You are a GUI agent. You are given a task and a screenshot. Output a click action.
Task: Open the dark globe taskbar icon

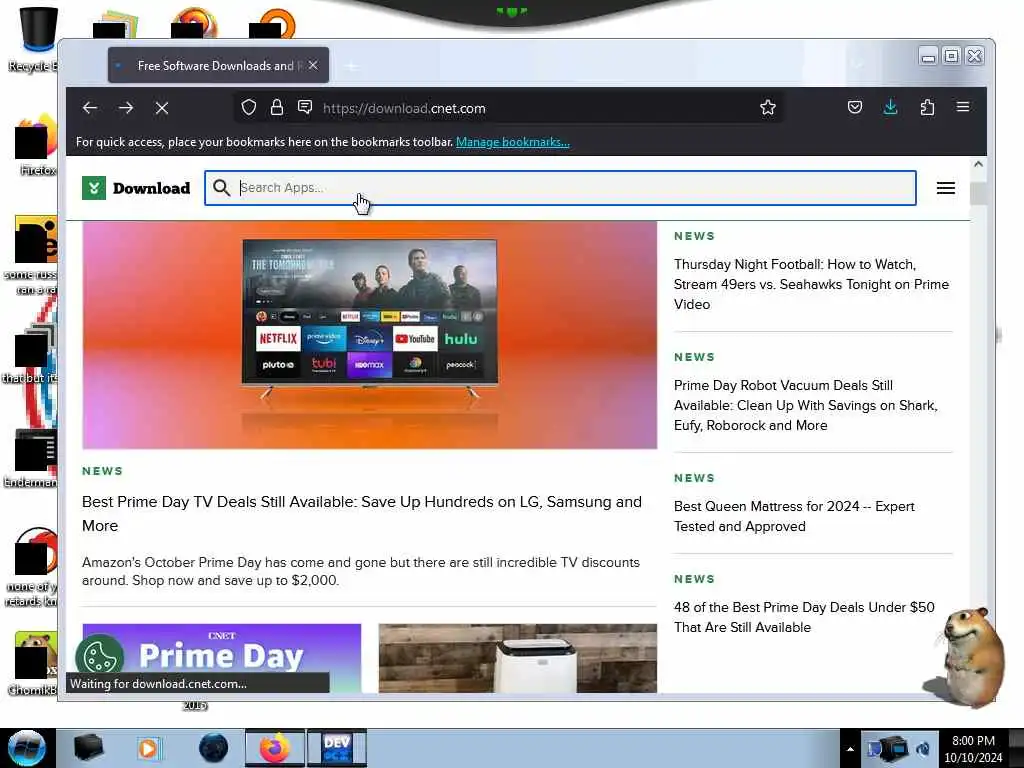tap(214, 748)
